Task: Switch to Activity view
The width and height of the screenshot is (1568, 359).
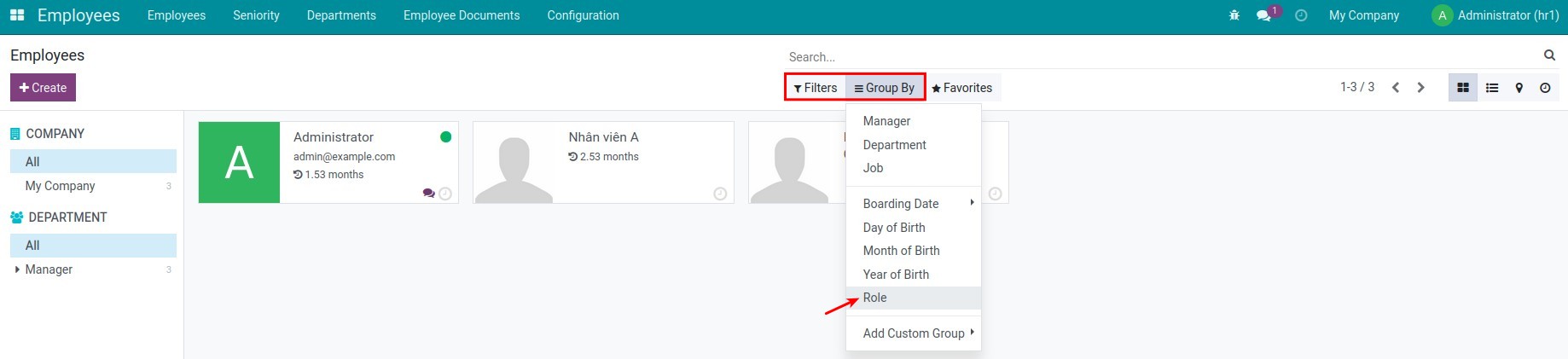Action: click(x=1545, y=88)
